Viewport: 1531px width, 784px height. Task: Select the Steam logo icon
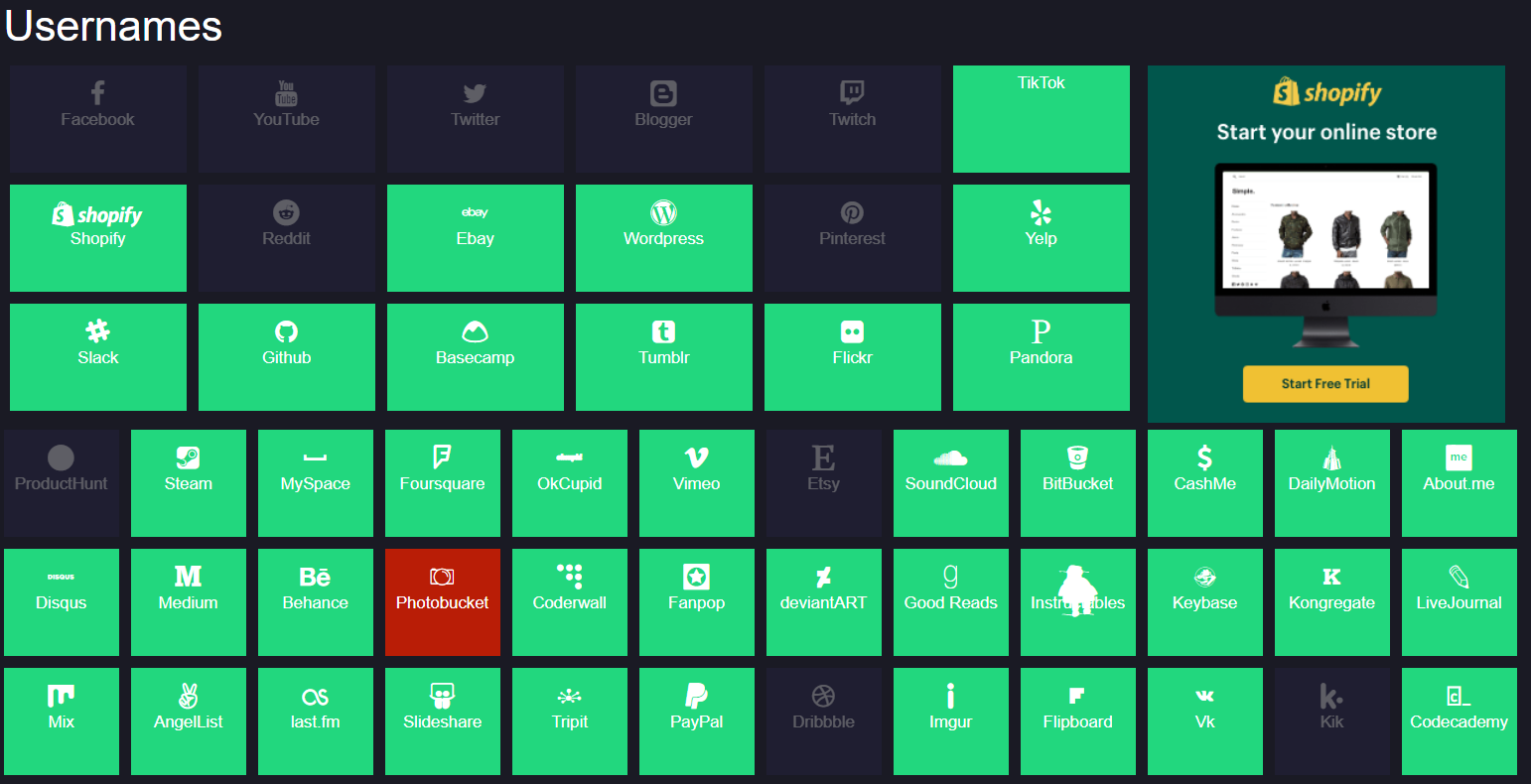coord(188,457)
